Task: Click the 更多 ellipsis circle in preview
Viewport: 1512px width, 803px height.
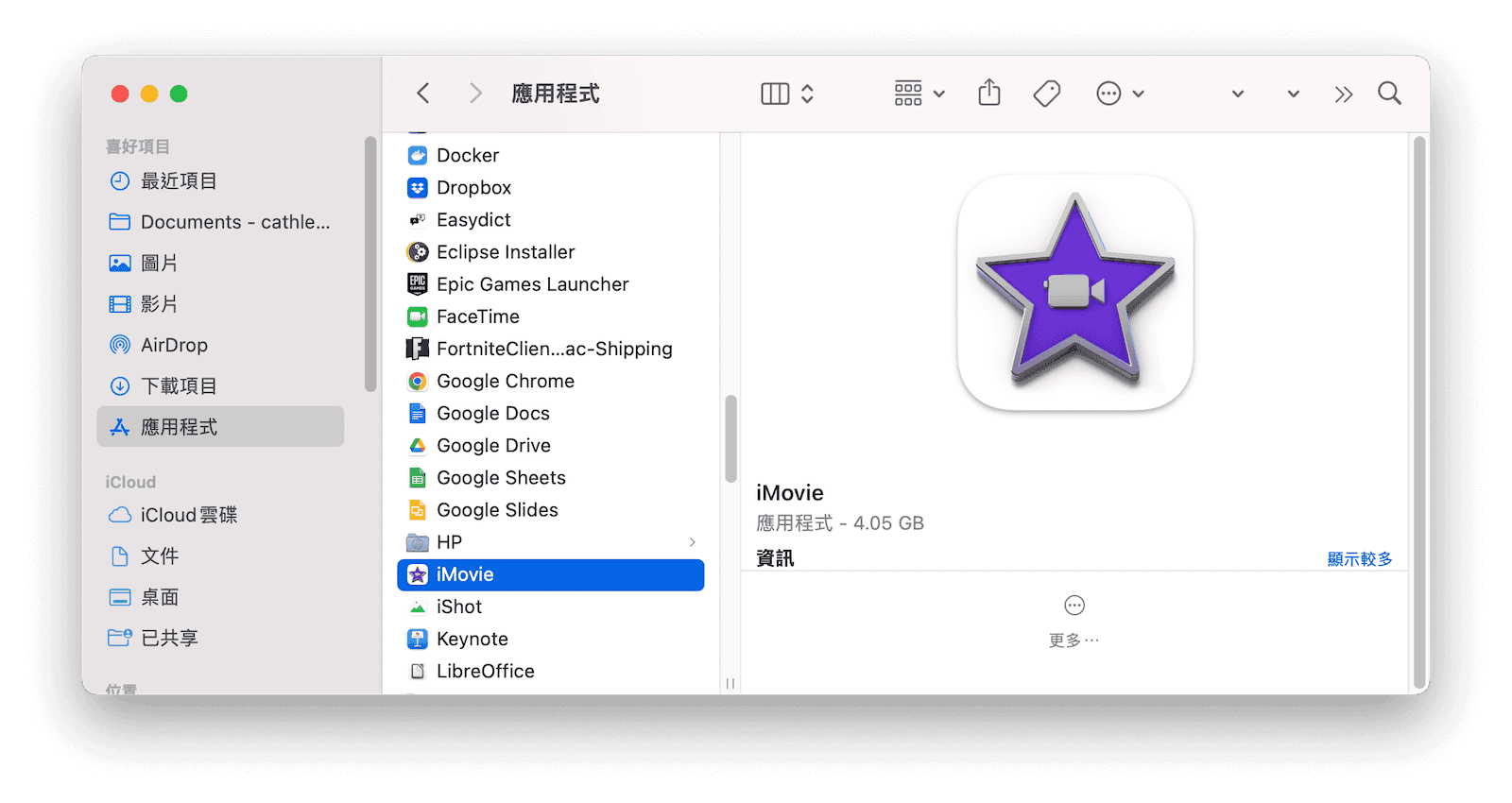Action: (1074, 606)
